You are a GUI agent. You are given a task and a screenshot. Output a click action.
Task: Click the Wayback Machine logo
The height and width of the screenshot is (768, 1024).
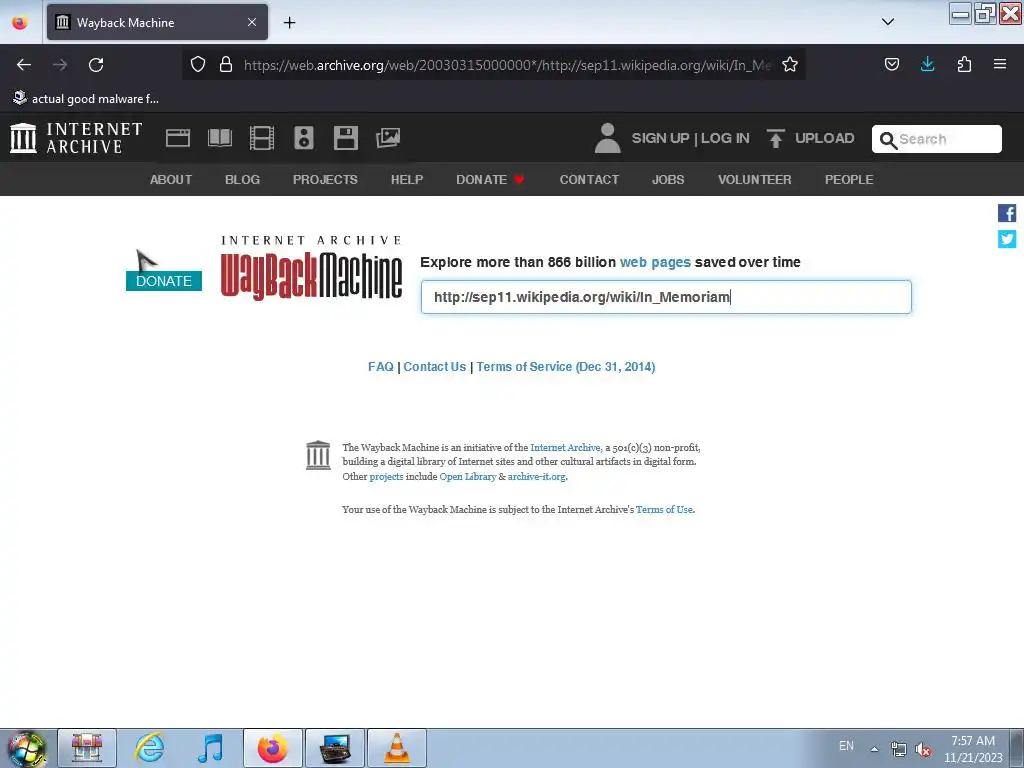tap(312, 268)
